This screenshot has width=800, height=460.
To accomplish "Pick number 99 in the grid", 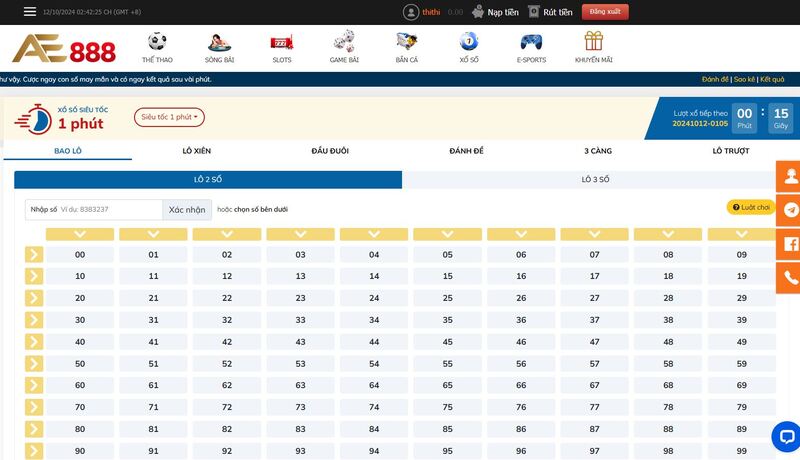I will pos(741,451).
